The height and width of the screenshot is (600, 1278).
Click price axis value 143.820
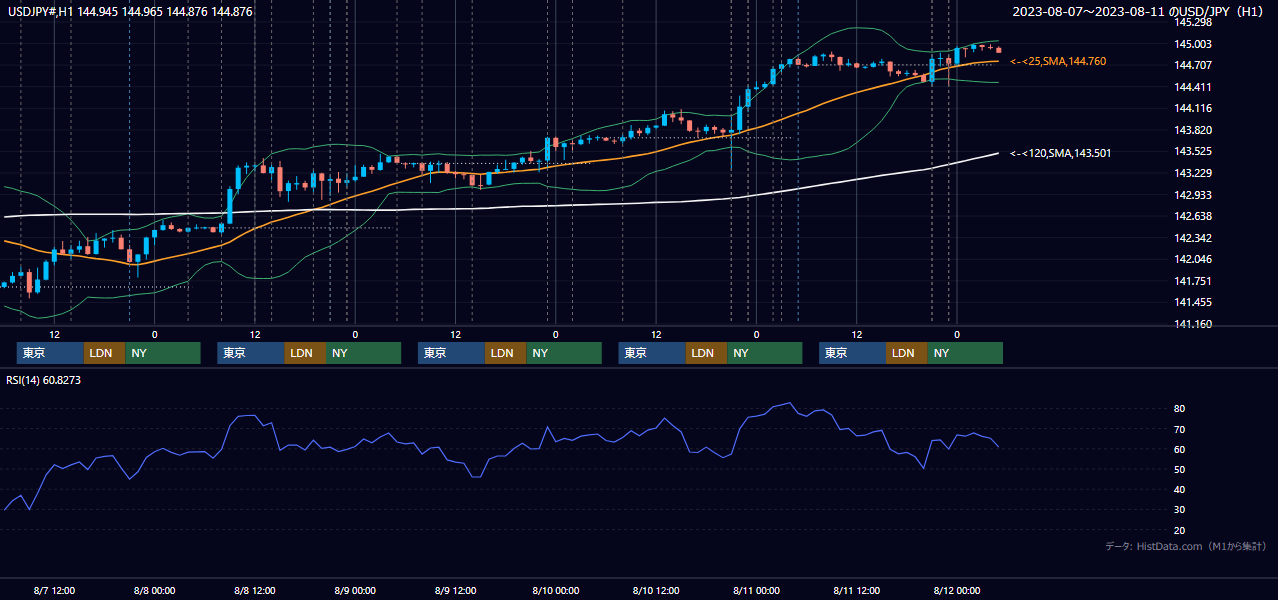(1193, 130)
